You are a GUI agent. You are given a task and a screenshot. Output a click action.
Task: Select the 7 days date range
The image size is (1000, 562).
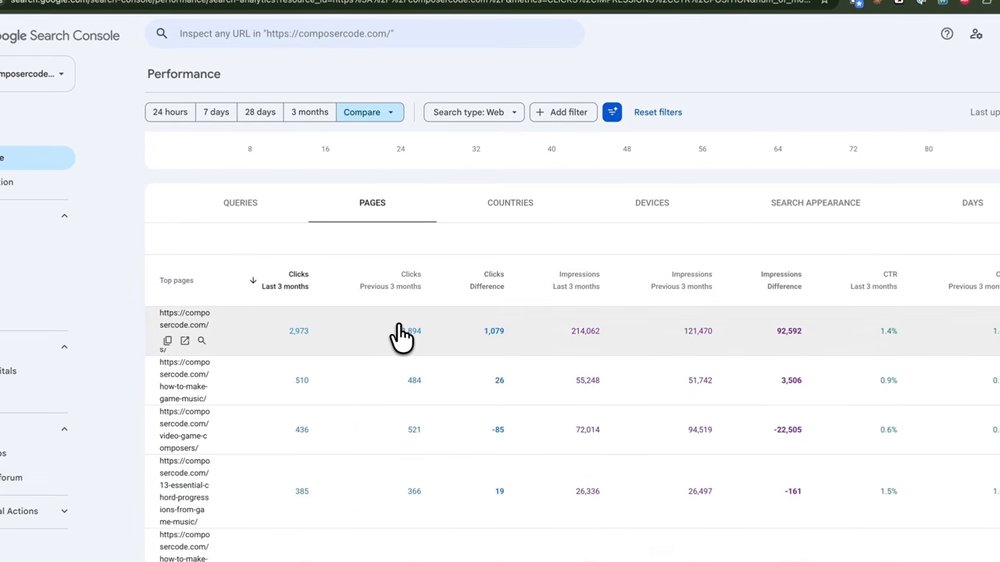pyautogui.click(x=216, y=112)
